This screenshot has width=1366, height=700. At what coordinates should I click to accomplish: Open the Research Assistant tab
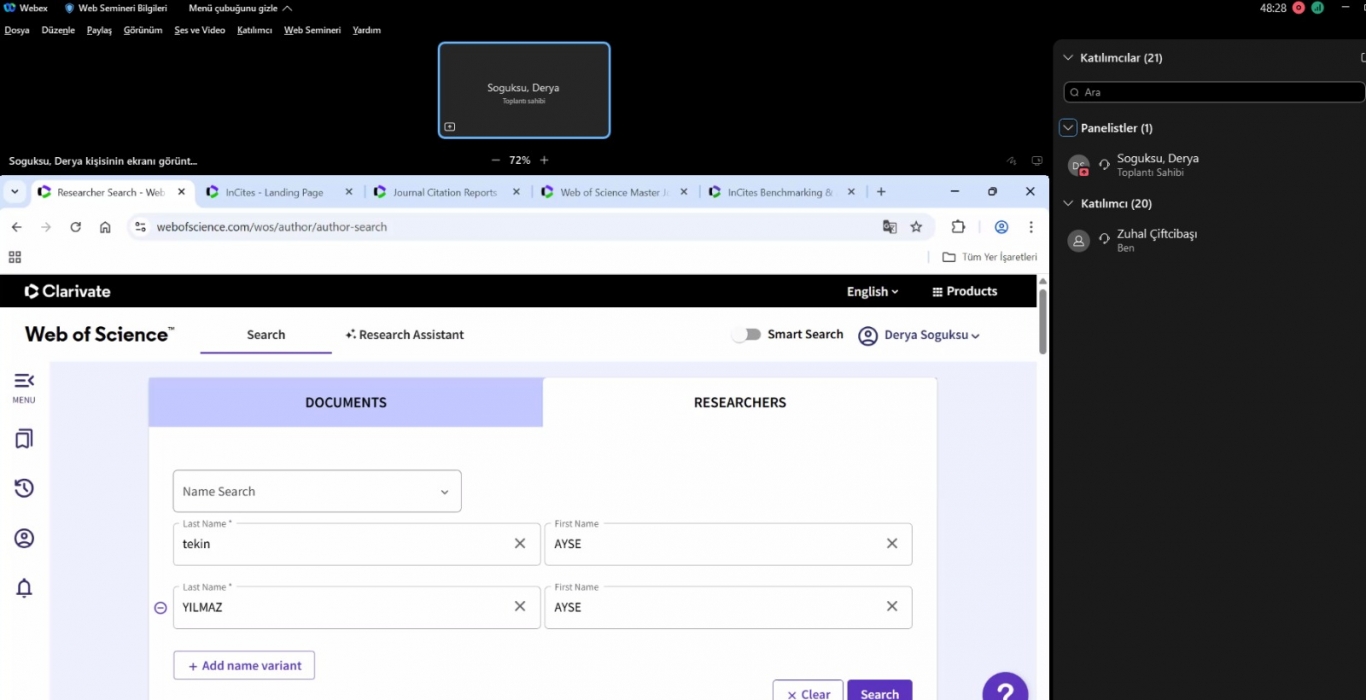click(x=404, y=335)
